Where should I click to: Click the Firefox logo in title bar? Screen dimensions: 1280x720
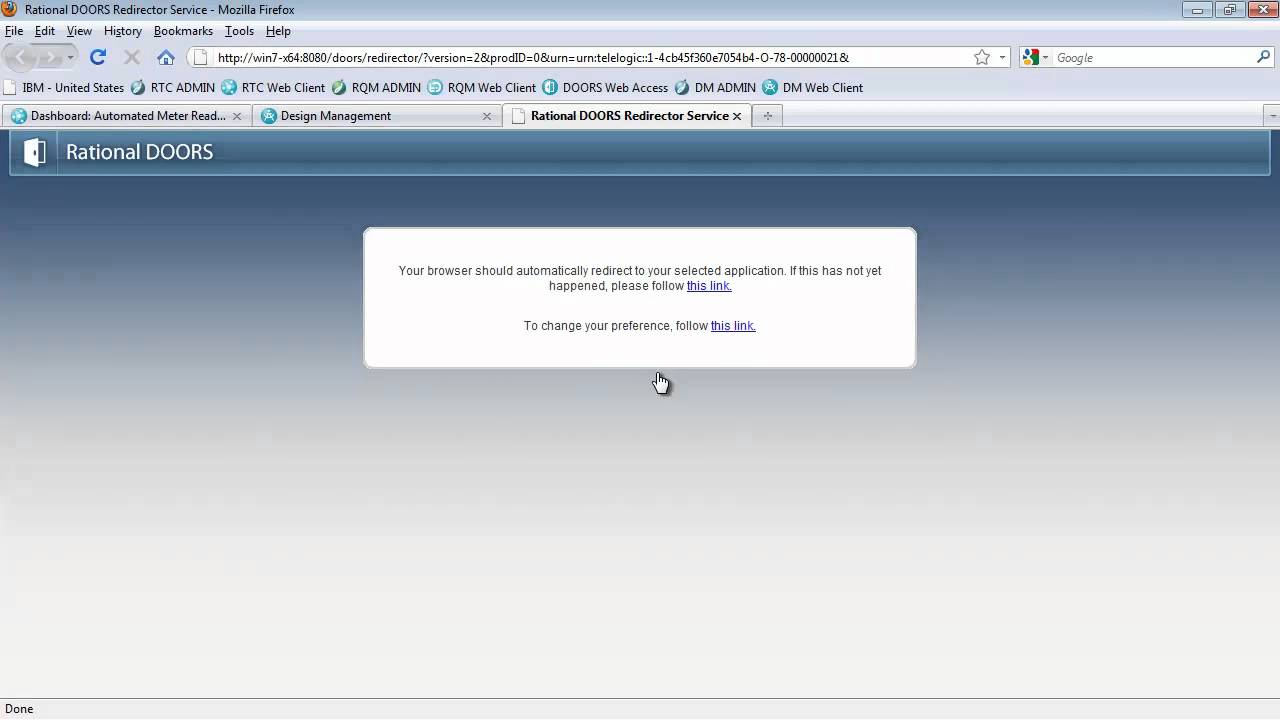(10, 9)
